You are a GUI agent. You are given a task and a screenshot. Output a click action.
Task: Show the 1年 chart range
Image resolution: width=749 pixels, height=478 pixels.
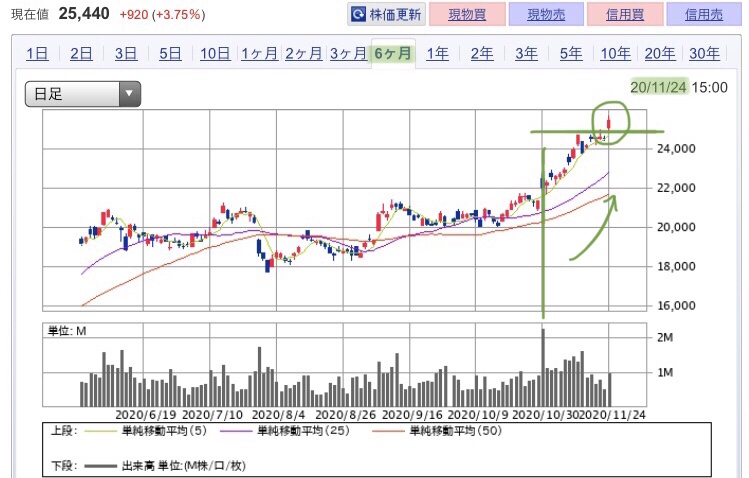pyautogui.click(x=438, y=53)
